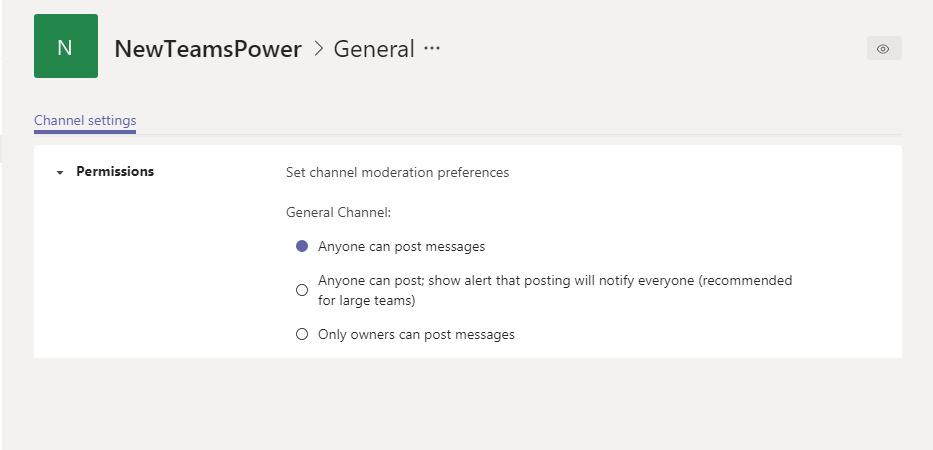The height and width of the screenshot is (450, 933).
Task: Click the Set channel moderation preferences text
Action: [397, 173]
